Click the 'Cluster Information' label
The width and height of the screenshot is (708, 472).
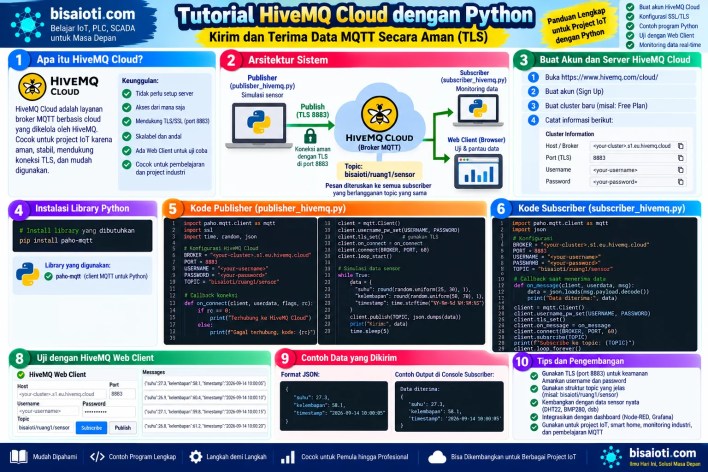click(569, 134)
